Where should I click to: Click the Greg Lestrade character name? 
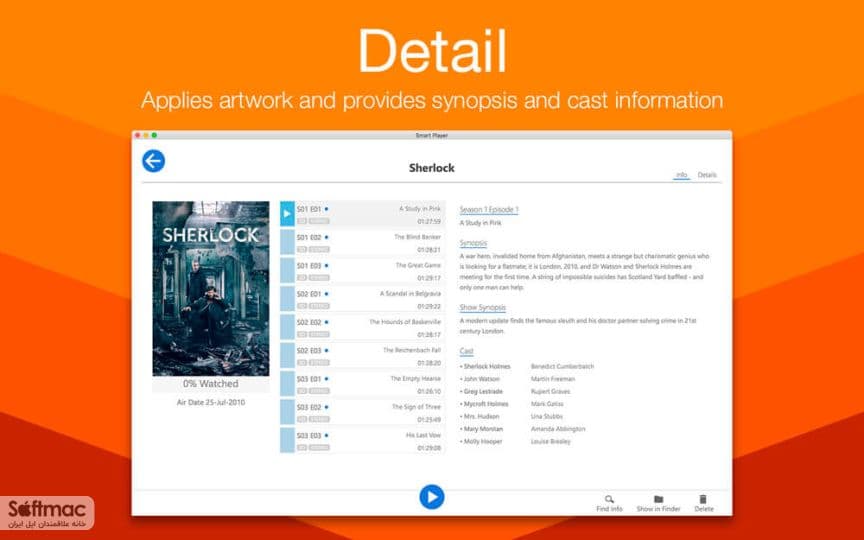click(x=483, y=391)
